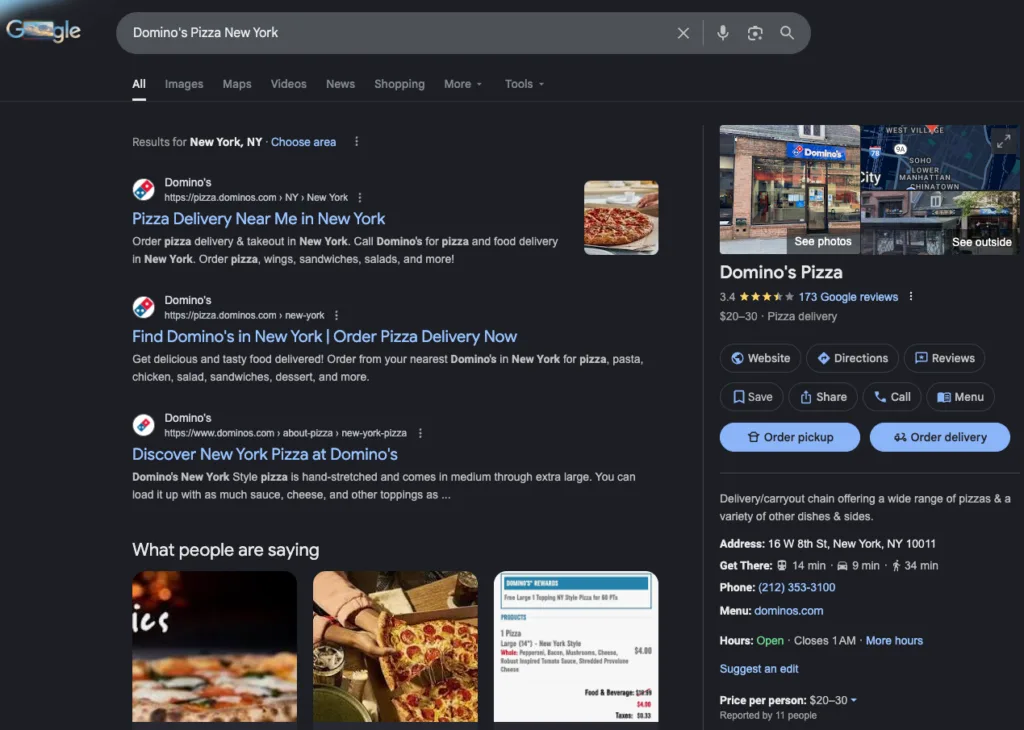Click "See outside" on the street view image
This screenshot has height=730, width=1024.
point(982,241)
